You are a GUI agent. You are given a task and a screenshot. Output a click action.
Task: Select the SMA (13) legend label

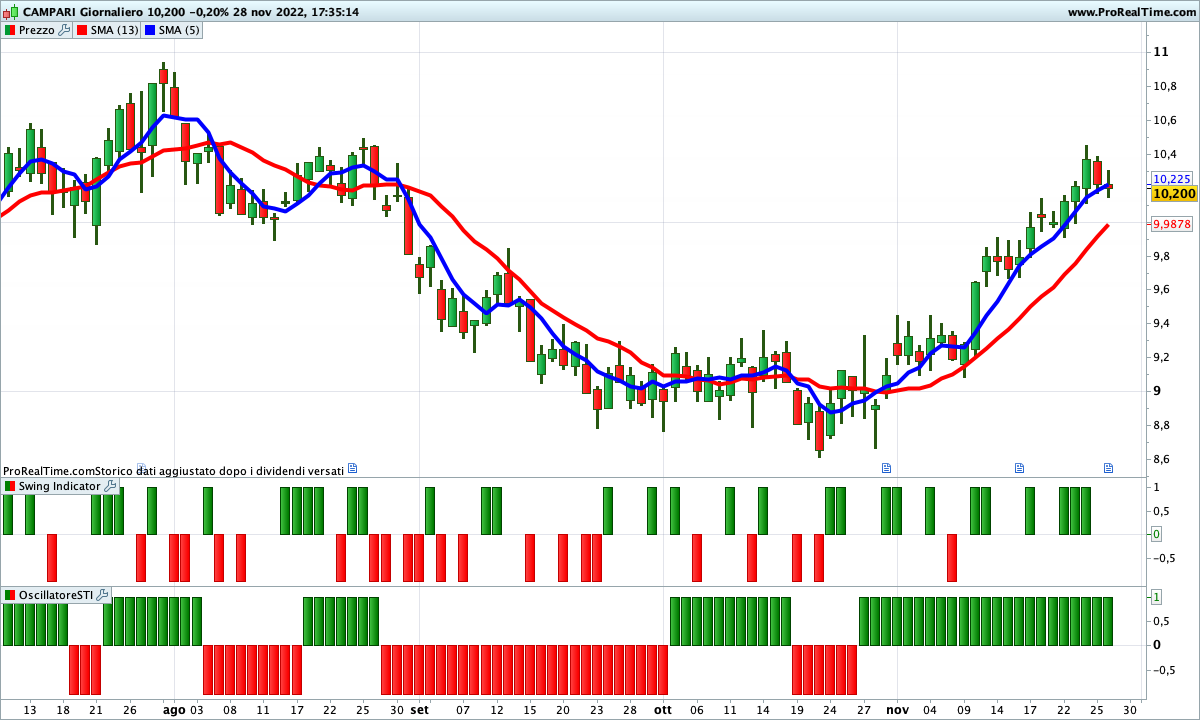[x=115, y=30]
